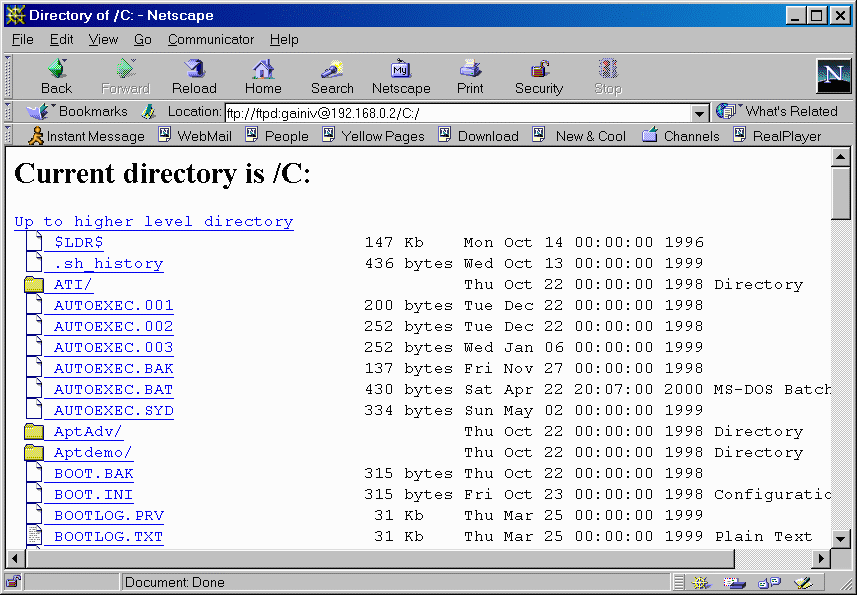Open Mailbox from component bar
Viewport: 857px width, 595px height.
(735, 582)
